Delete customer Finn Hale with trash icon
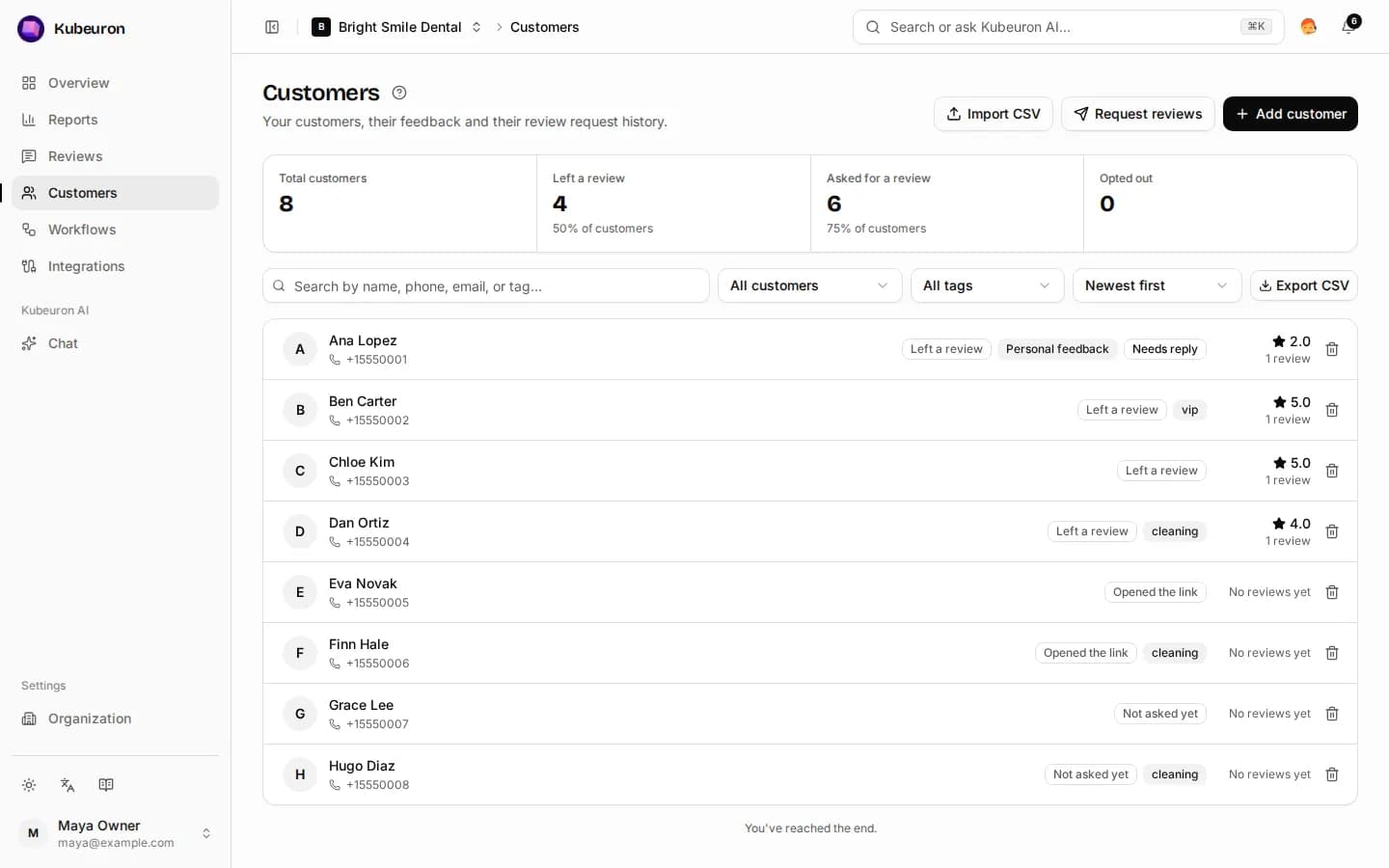 [x=1332, y=653]
